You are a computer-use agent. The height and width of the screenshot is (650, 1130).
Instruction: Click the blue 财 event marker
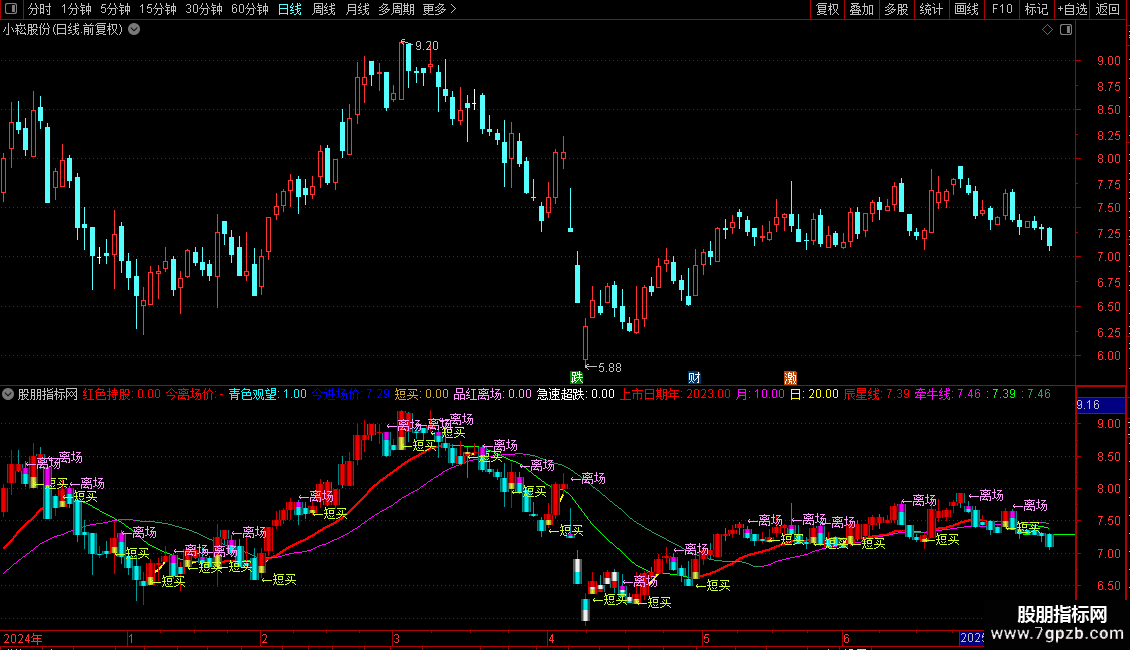[694, 378]
